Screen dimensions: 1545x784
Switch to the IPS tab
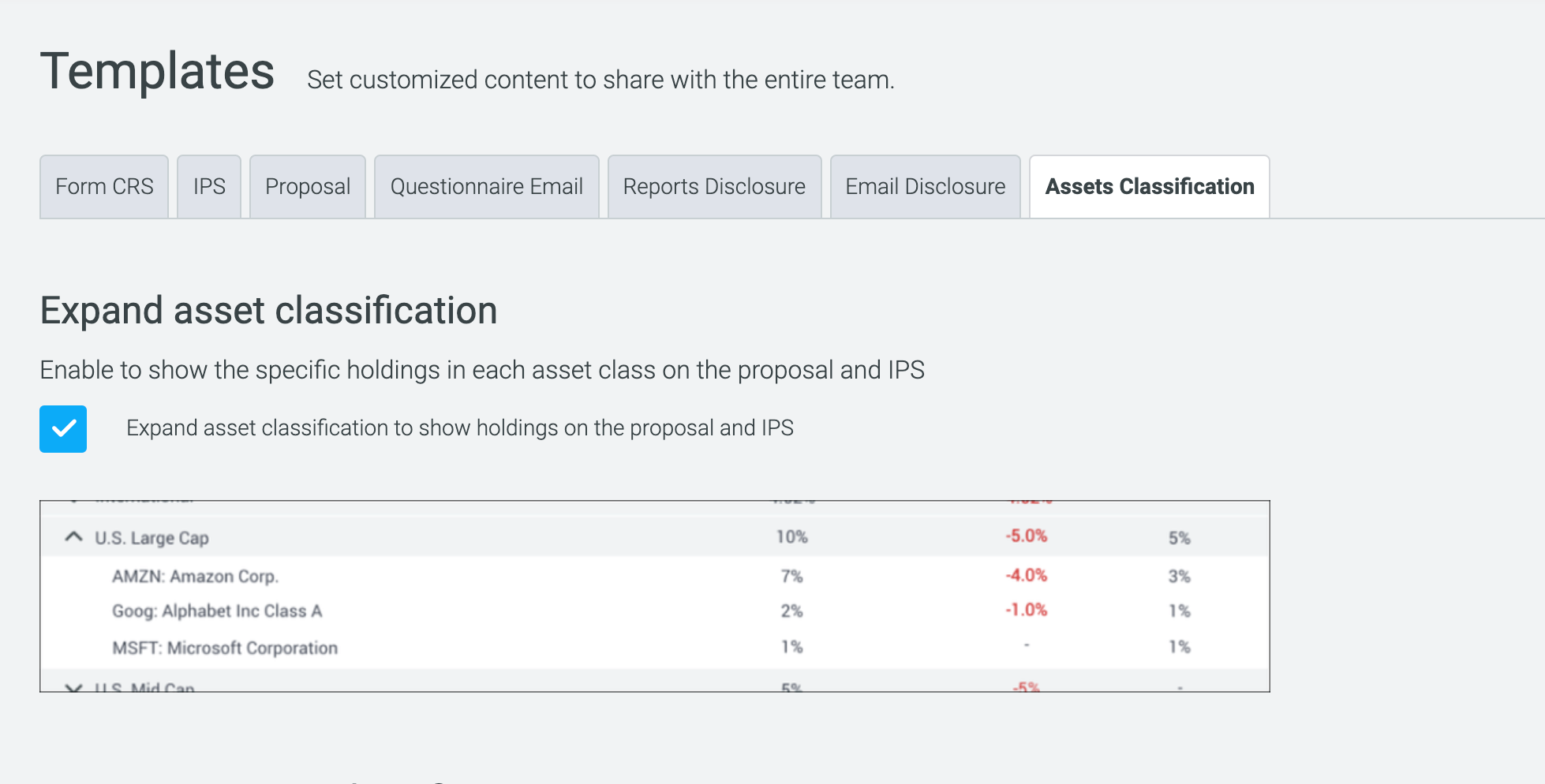click(209, 186)
